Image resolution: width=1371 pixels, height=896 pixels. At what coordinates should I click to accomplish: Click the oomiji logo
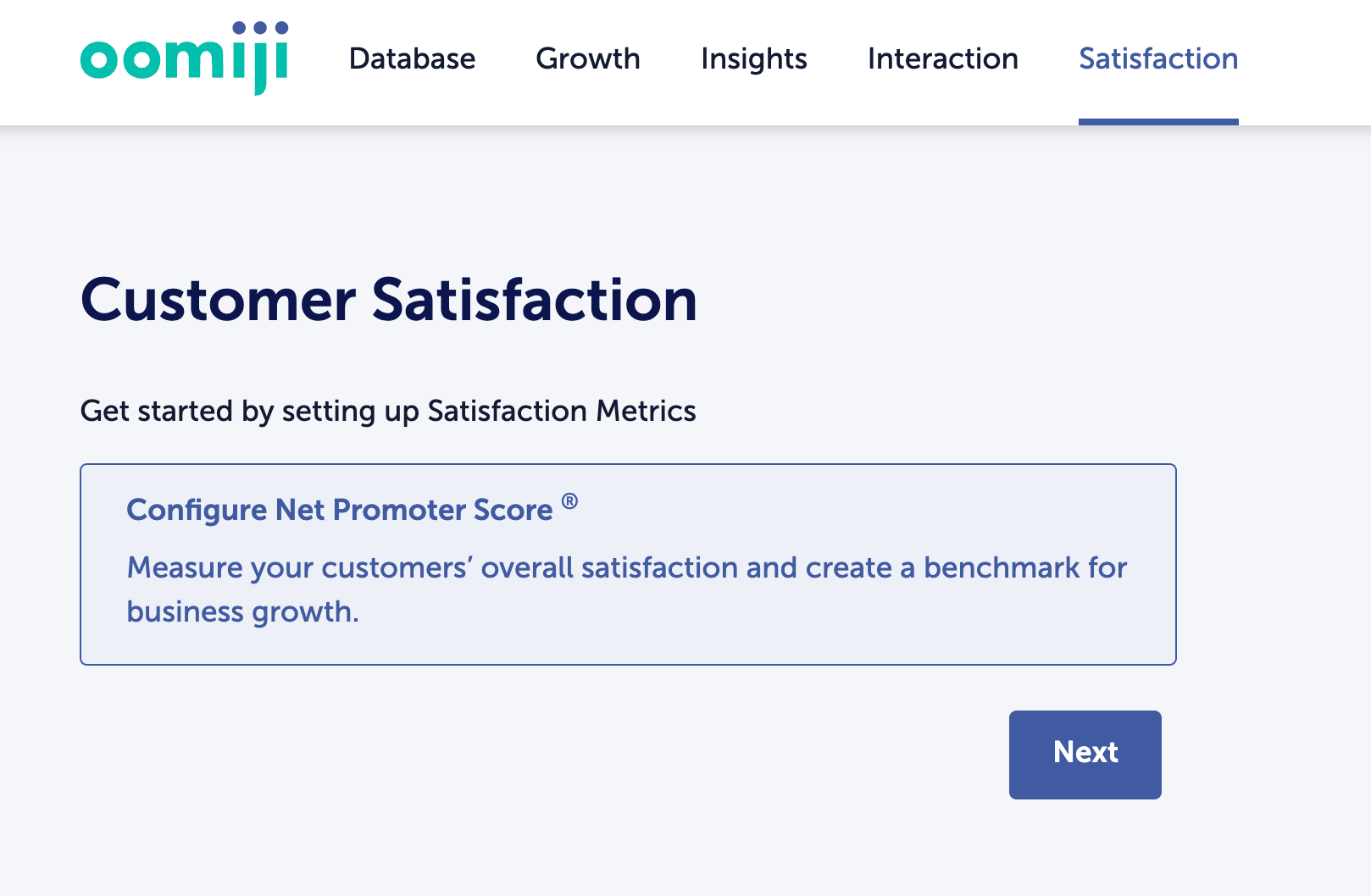185,58
